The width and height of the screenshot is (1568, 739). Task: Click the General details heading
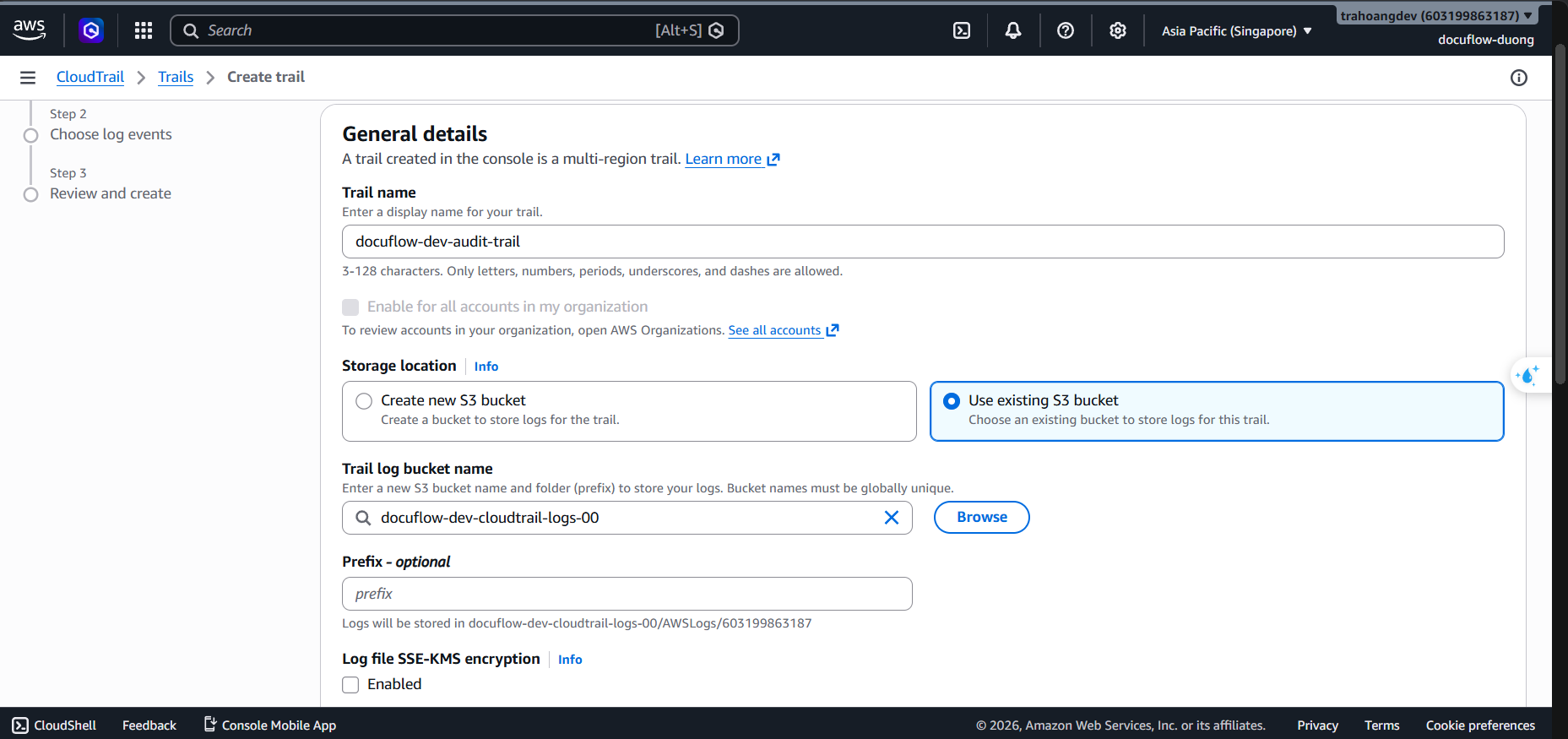coord(415,133)
